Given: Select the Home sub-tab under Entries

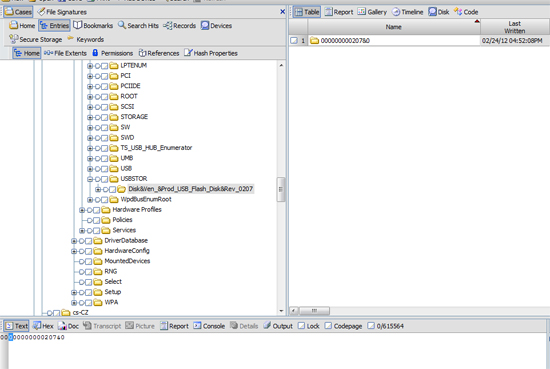Looking at the screenshot, I should pyautogui.click(x=27, y=53).
